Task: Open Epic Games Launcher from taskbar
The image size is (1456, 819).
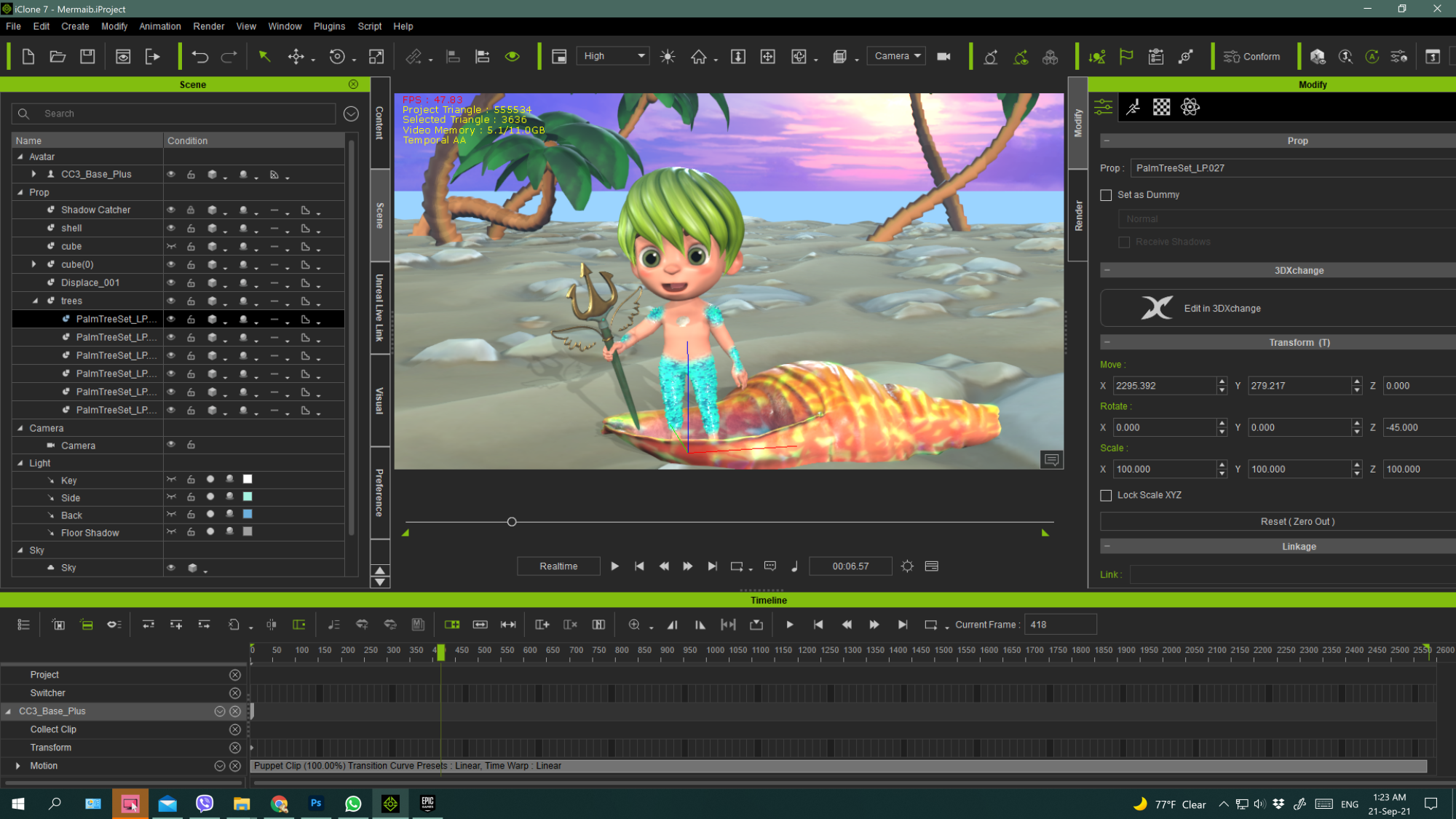Action: (x=427, y=804)
